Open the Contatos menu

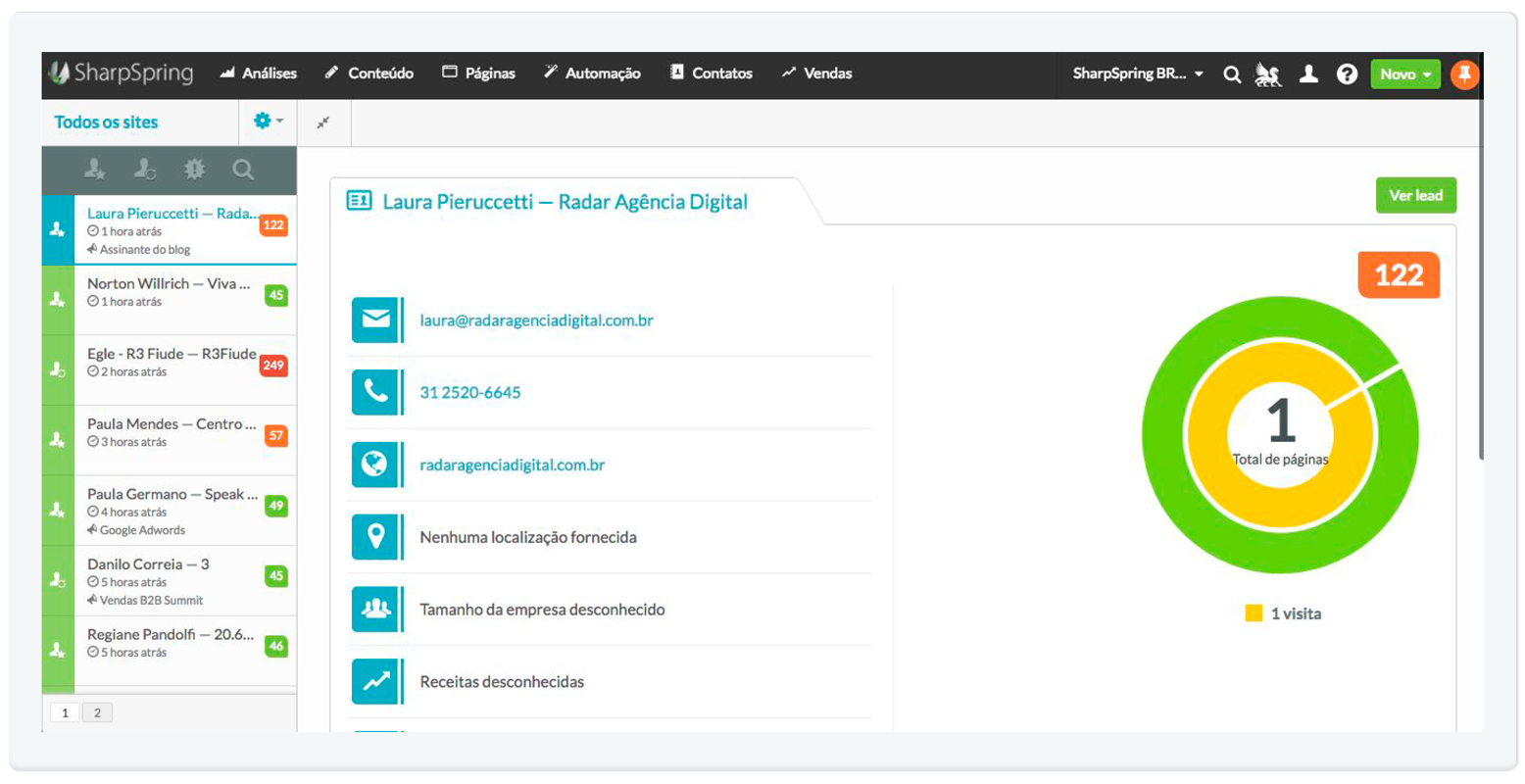pos(712,73)
